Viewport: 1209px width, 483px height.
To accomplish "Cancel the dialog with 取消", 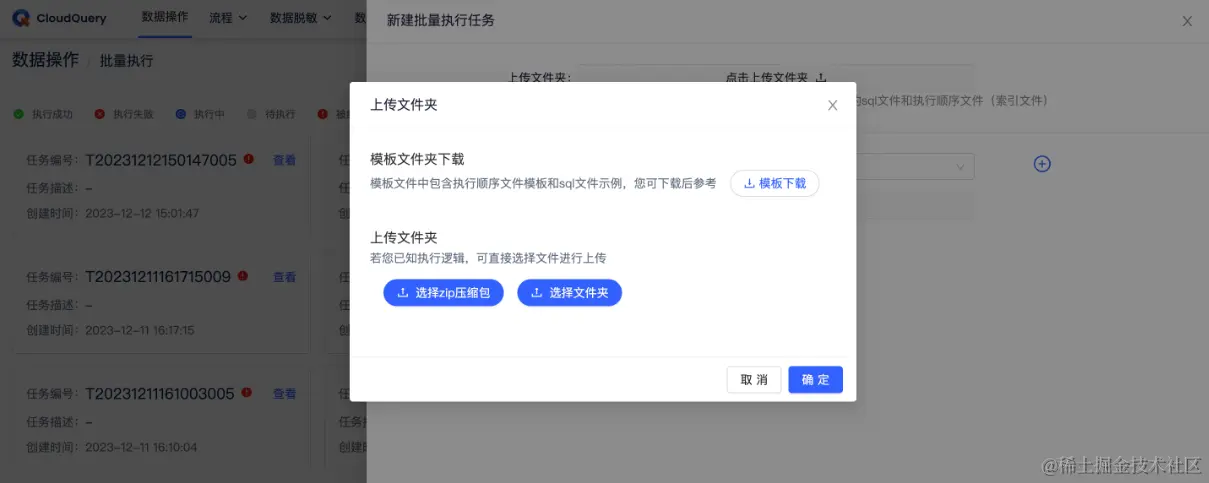I will pos(754,380).
